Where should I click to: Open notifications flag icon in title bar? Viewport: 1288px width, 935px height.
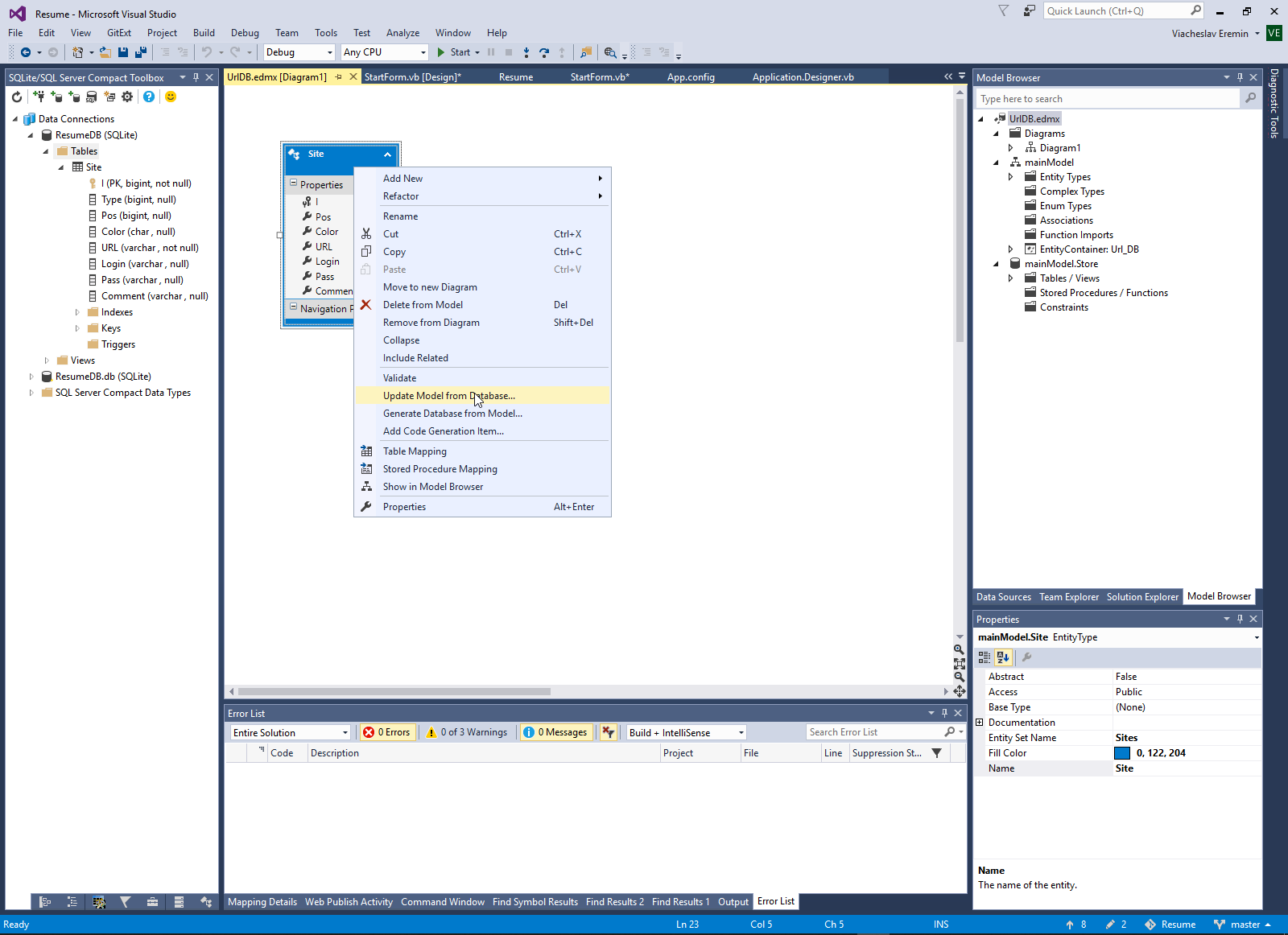[1003, 11]
